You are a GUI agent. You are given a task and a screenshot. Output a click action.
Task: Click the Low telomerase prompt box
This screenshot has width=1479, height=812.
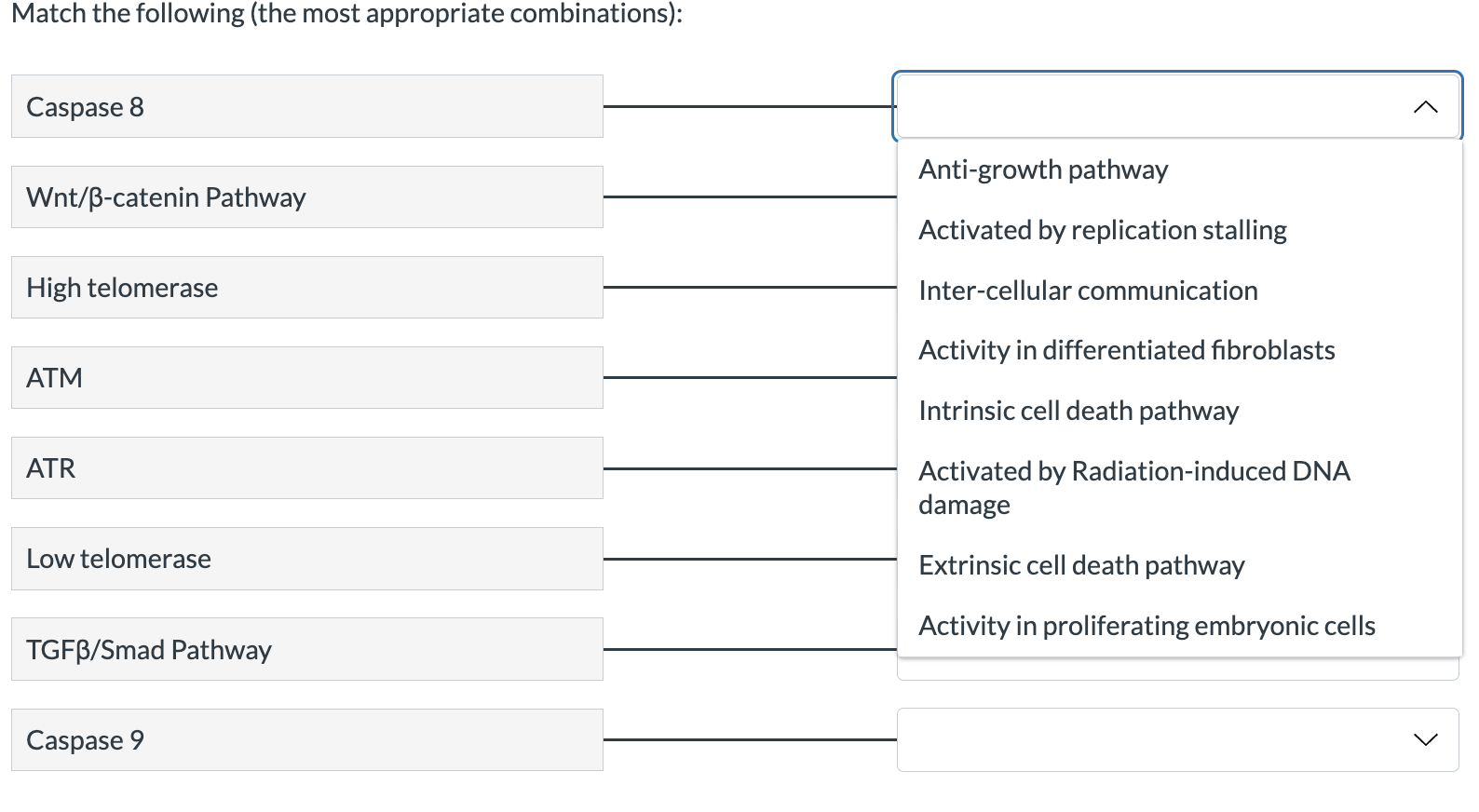tap(307, 559)
